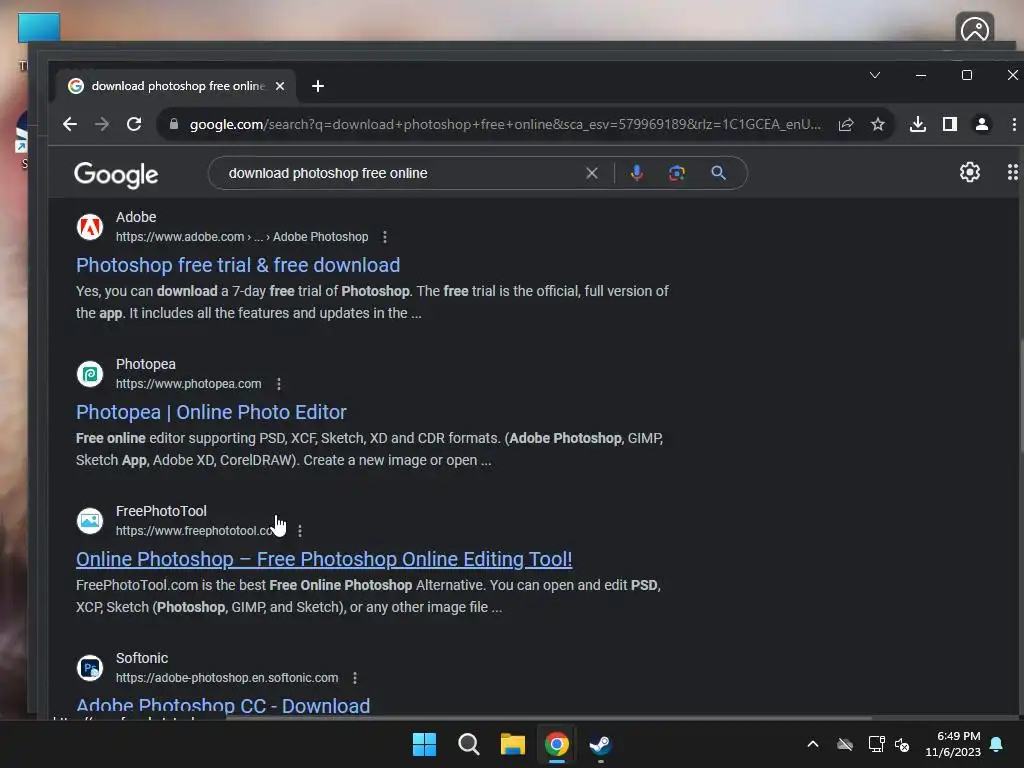1024x768 pixels.
Task: Bookmark this page with the star icon
Action: pos(878,124)
